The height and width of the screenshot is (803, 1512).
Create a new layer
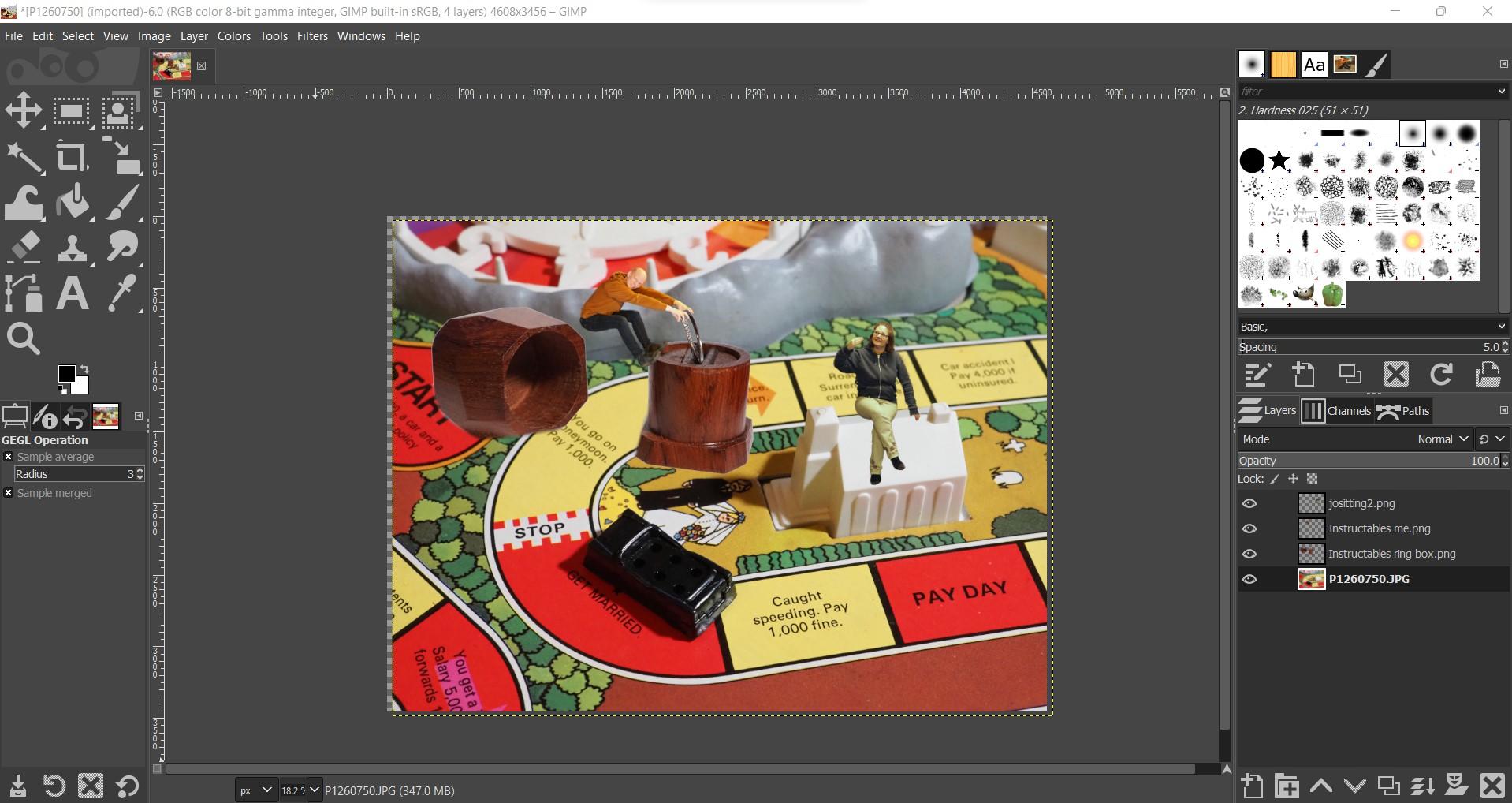coord(1252,786)
